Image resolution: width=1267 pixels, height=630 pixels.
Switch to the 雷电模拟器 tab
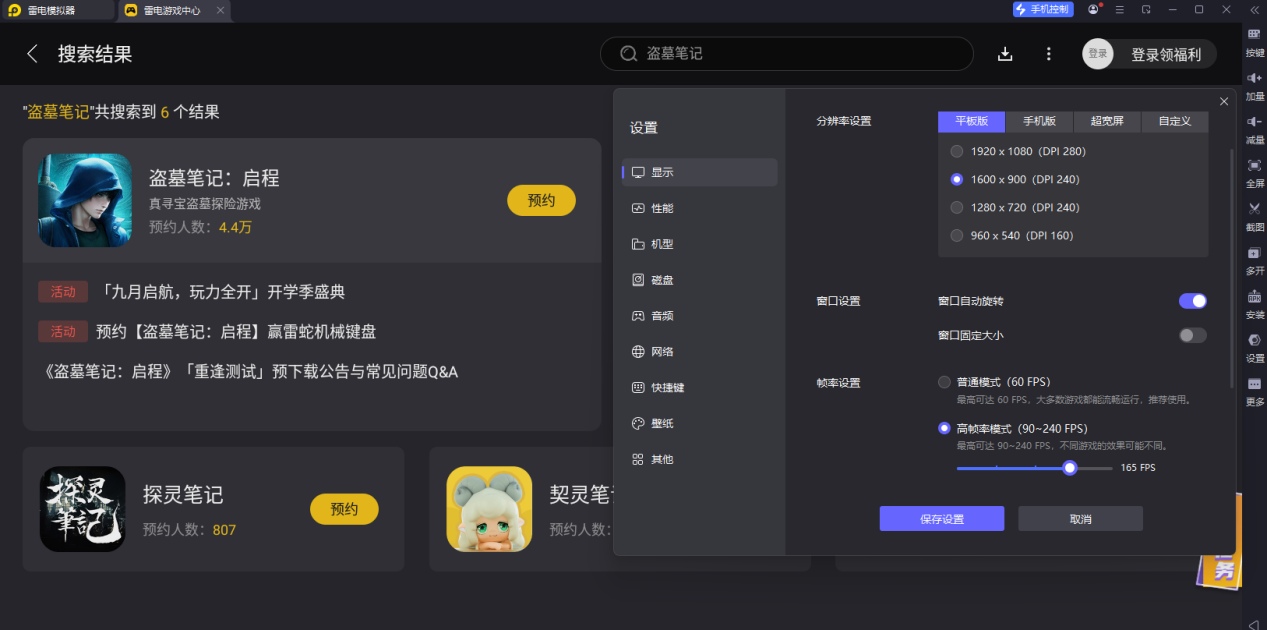point(58,10)
